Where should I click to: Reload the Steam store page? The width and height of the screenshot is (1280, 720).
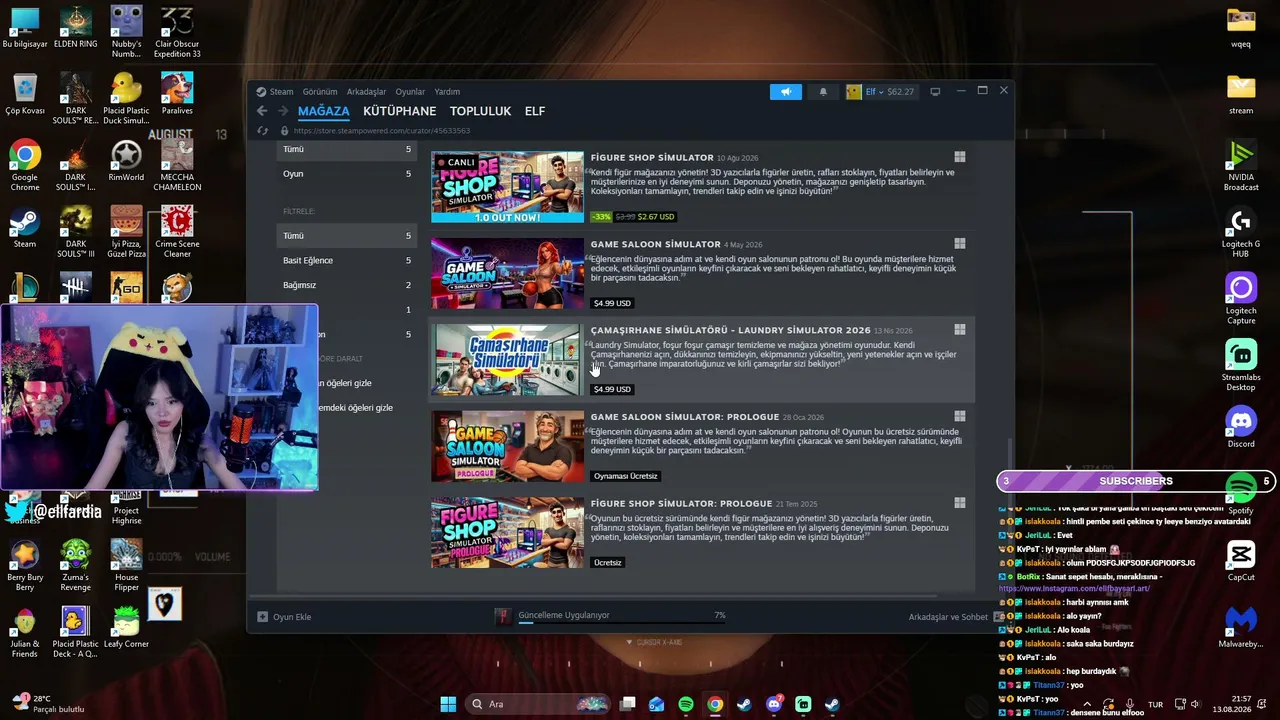(262, 131)
